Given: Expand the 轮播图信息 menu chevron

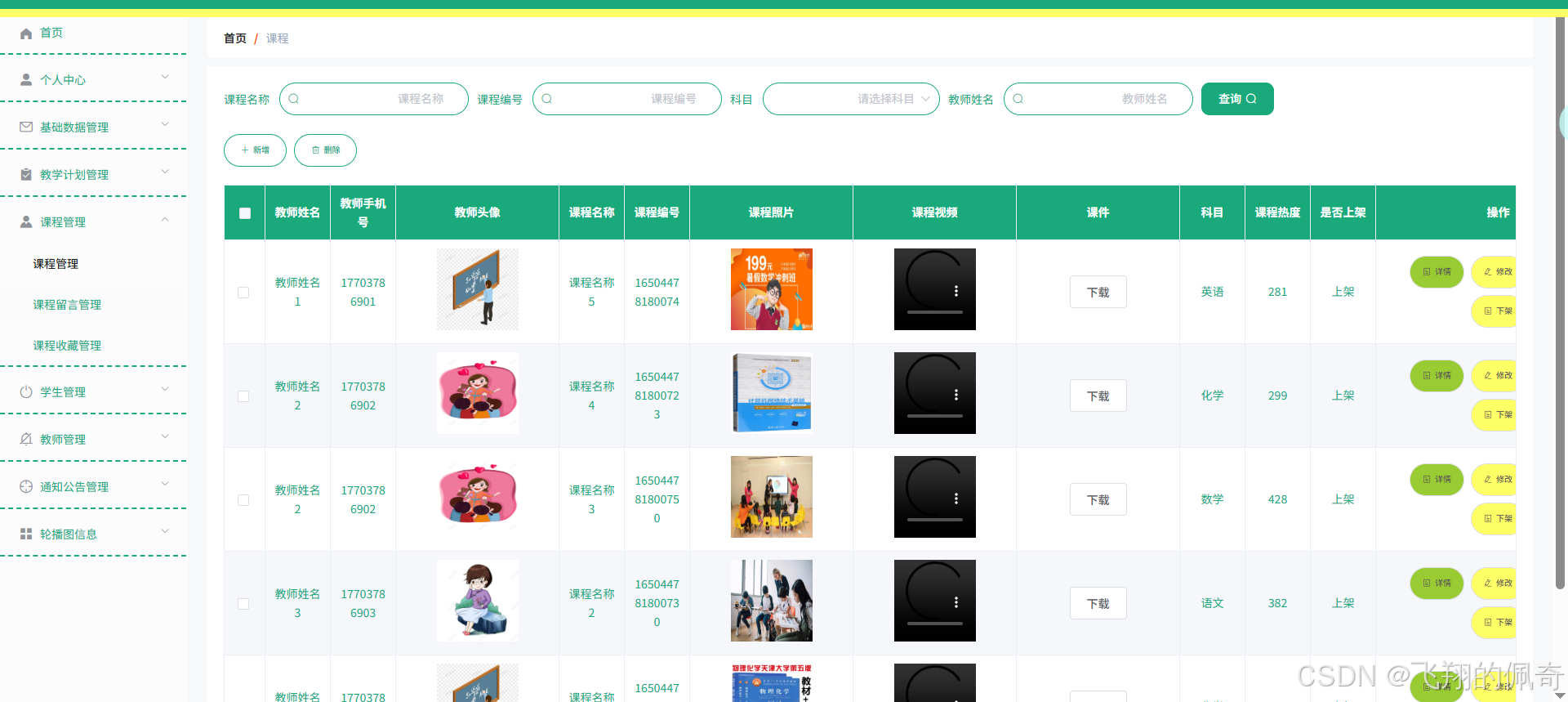Looking at the screenshot, I should pyautogui.click(x=165, y=531).
